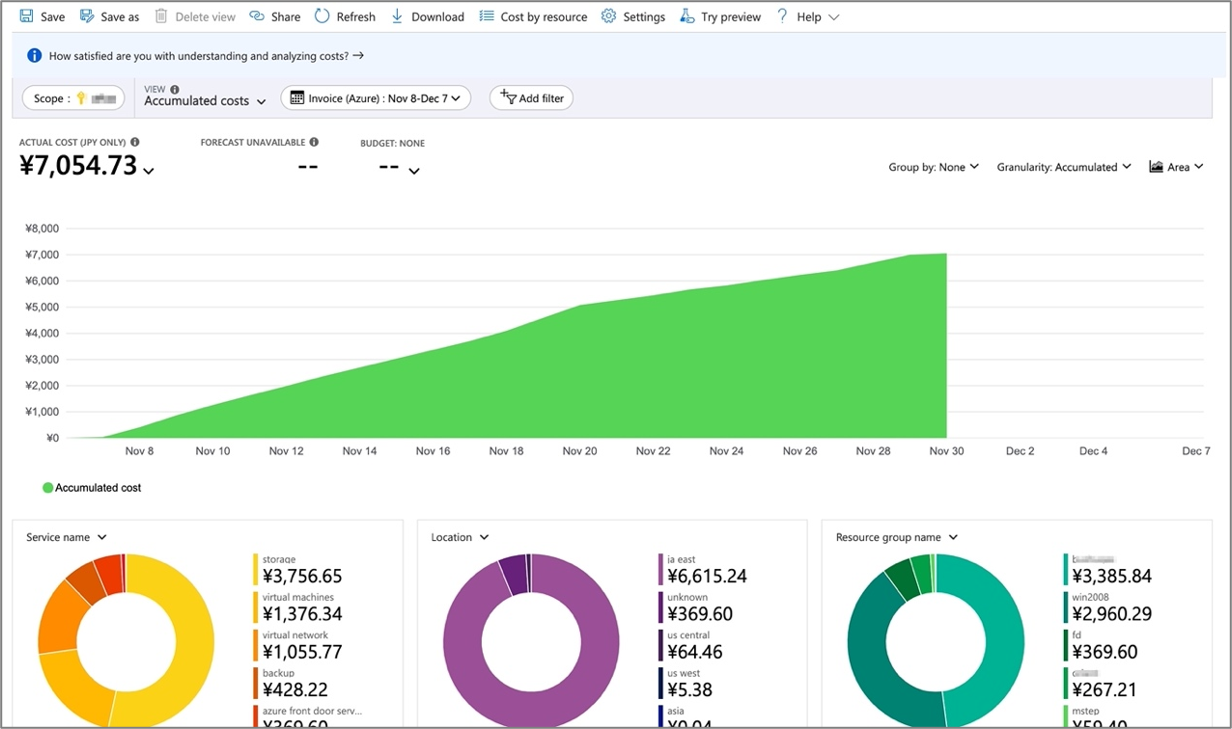
Task: Choose the Save as toolbar icon
Action: (x=87, y=16)
